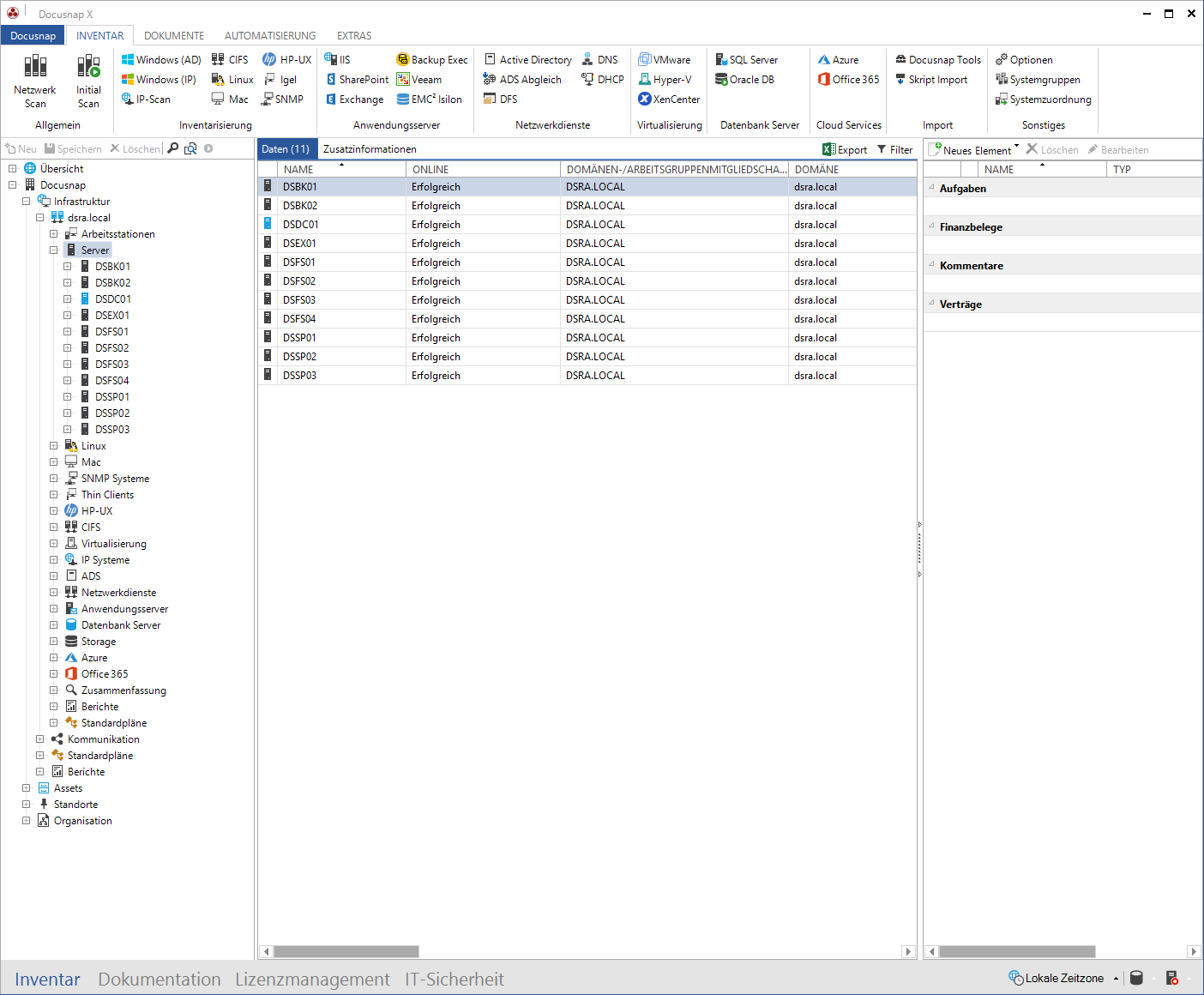The width and height of the screenshot is (1204, 995).
Task: Switch to the EXTRAS ribbon tab
Action: [354, 36]
